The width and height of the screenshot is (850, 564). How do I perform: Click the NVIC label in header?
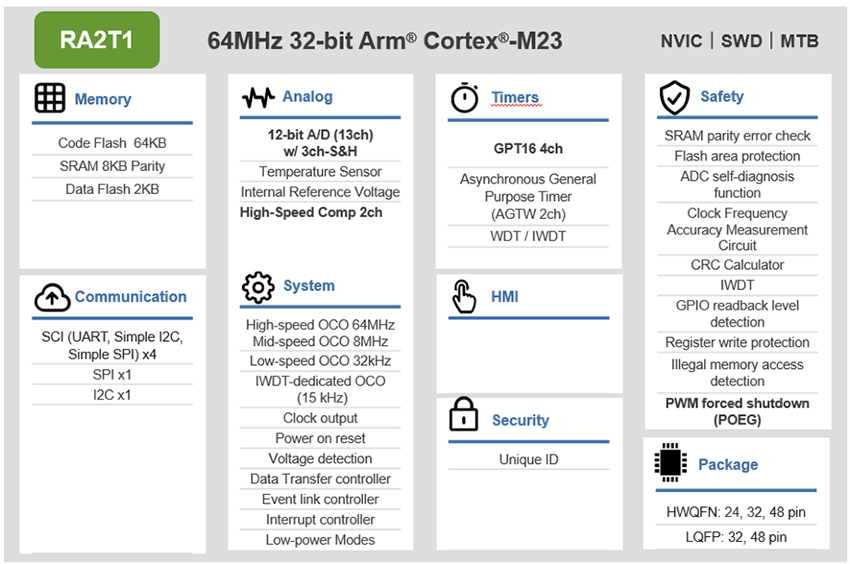pyautogui.click(x=681, y=41)
